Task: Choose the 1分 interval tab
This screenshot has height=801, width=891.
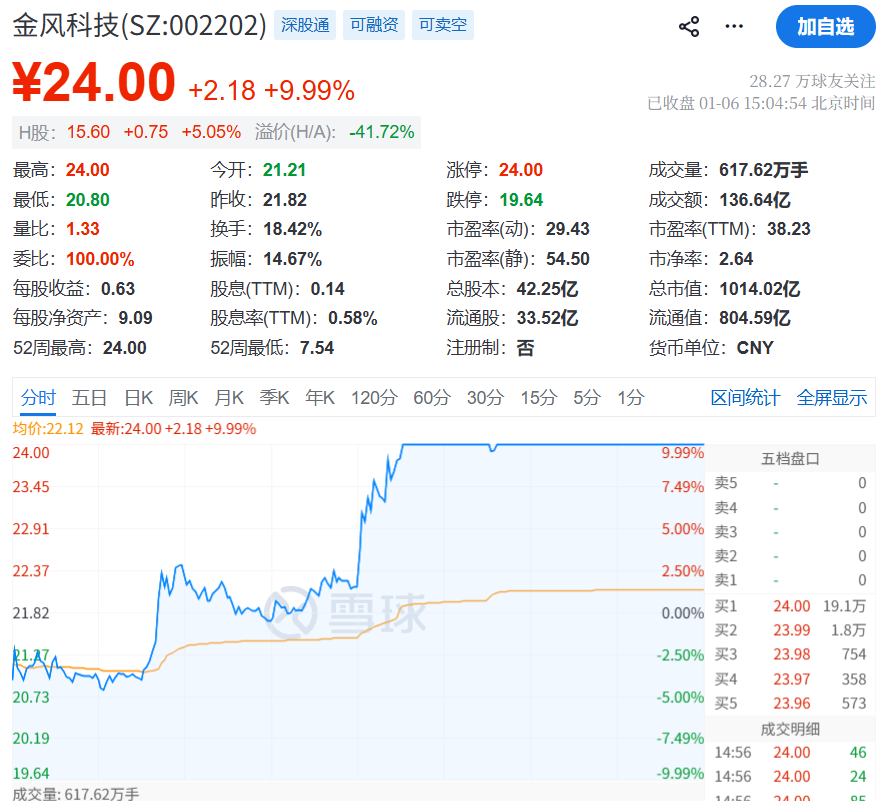Action: (x=631, y=398)
